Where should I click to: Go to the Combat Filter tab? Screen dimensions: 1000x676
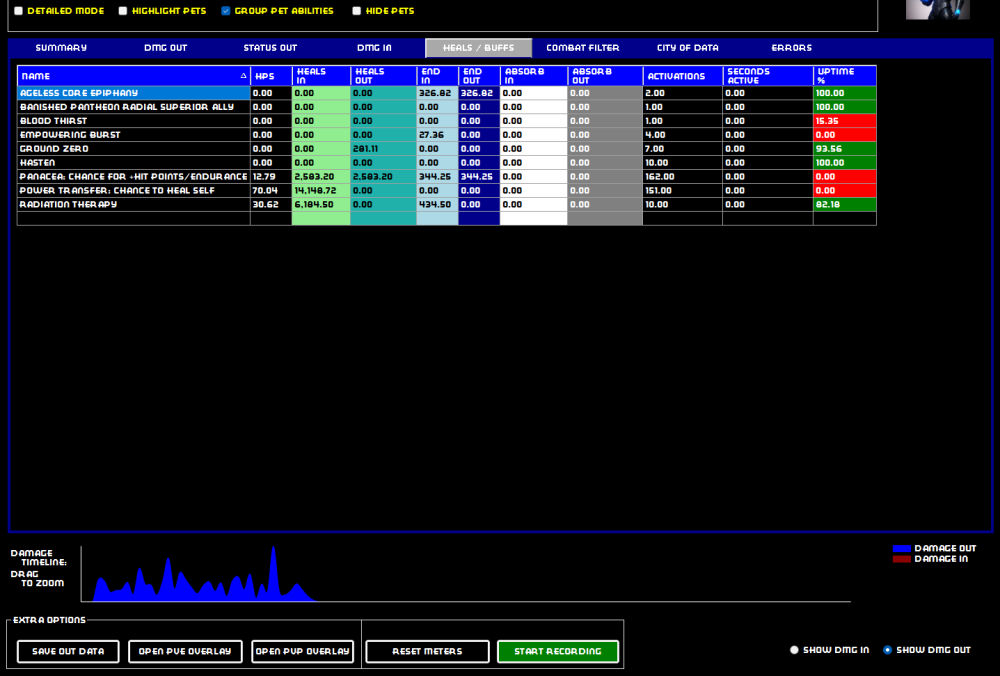click(x=582, y=48)
